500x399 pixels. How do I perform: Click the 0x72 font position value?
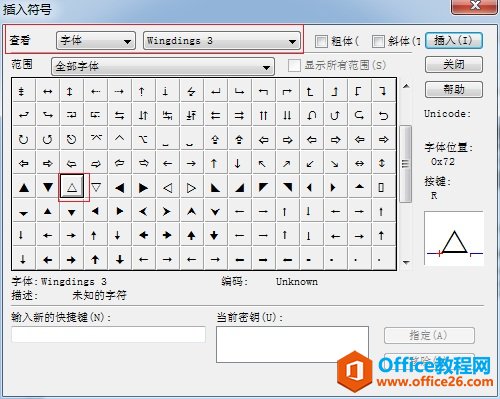click(443, 162)
